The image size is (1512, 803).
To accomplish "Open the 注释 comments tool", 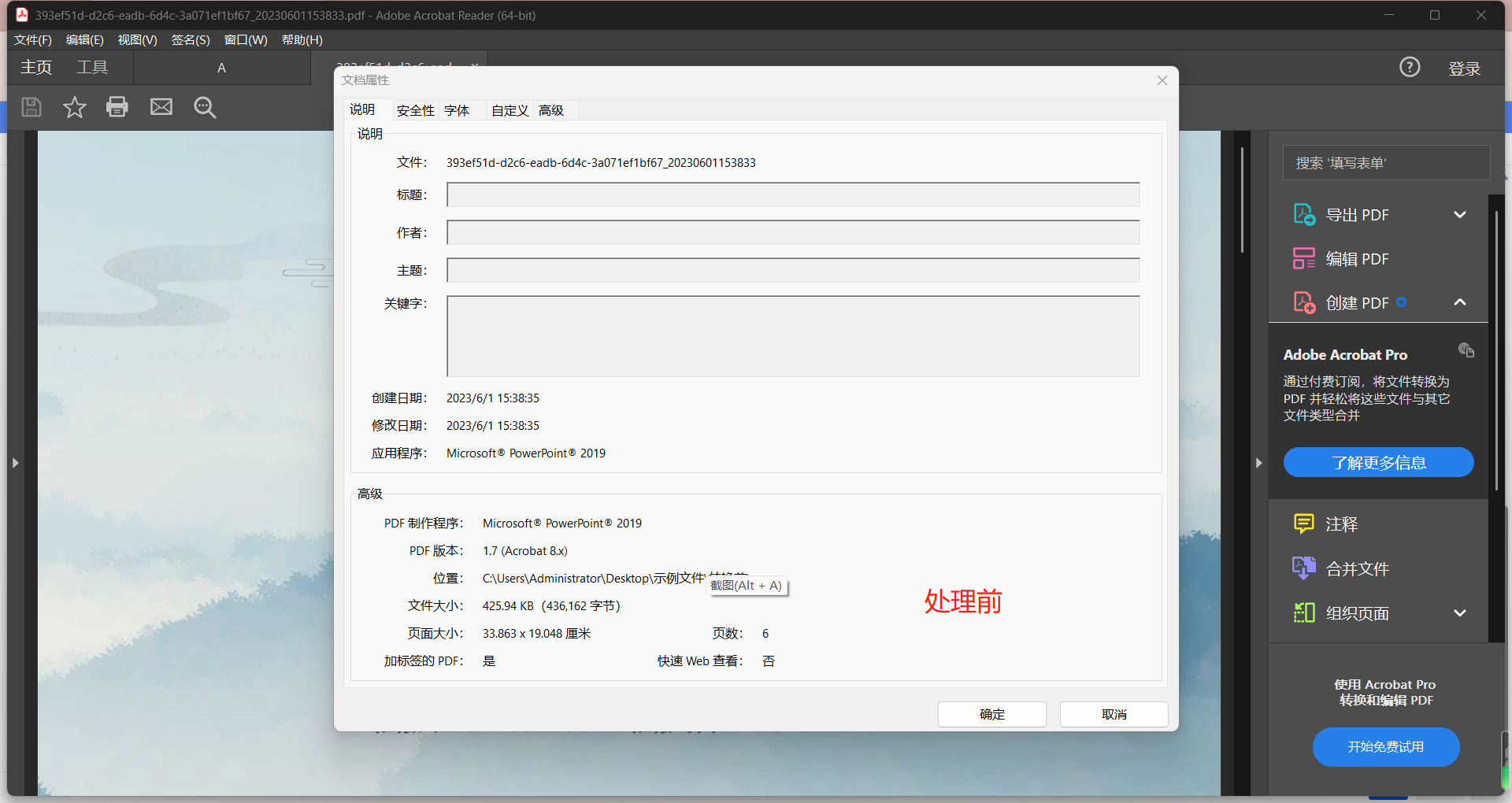I will [1340, 524].
